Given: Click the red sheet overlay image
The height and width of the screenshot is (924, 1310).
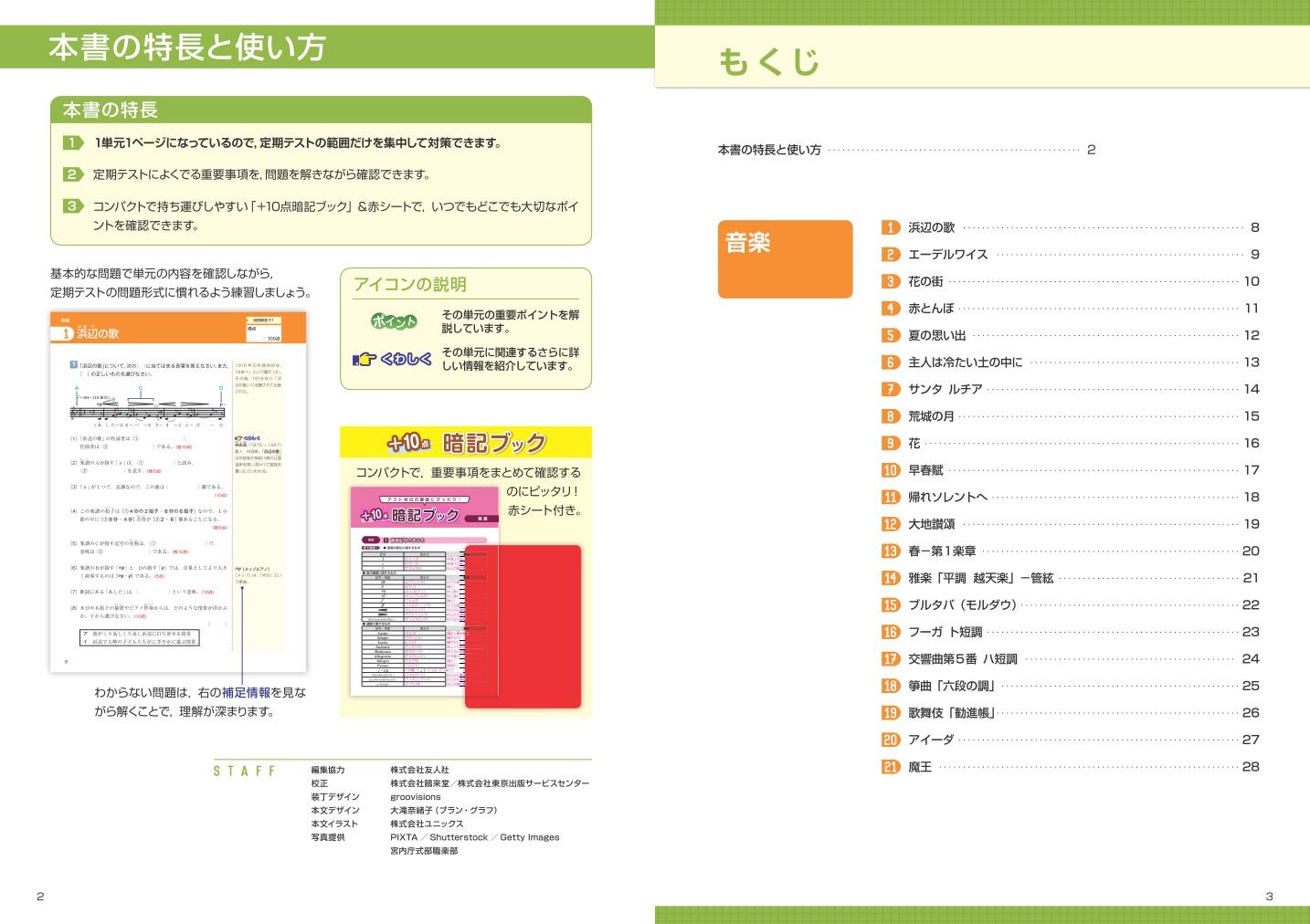Looking at the screenshot, I should click(523, 626).
